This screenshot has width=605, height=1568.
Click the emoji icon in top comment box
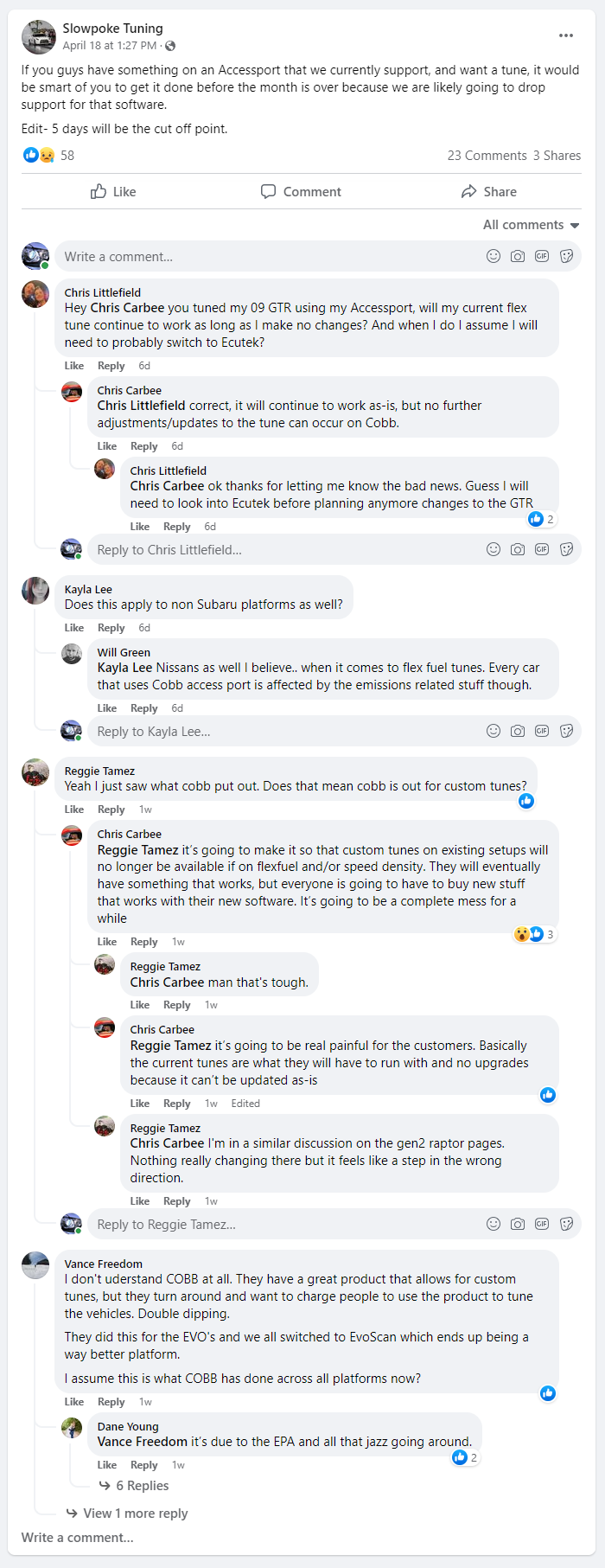(494, 256)
